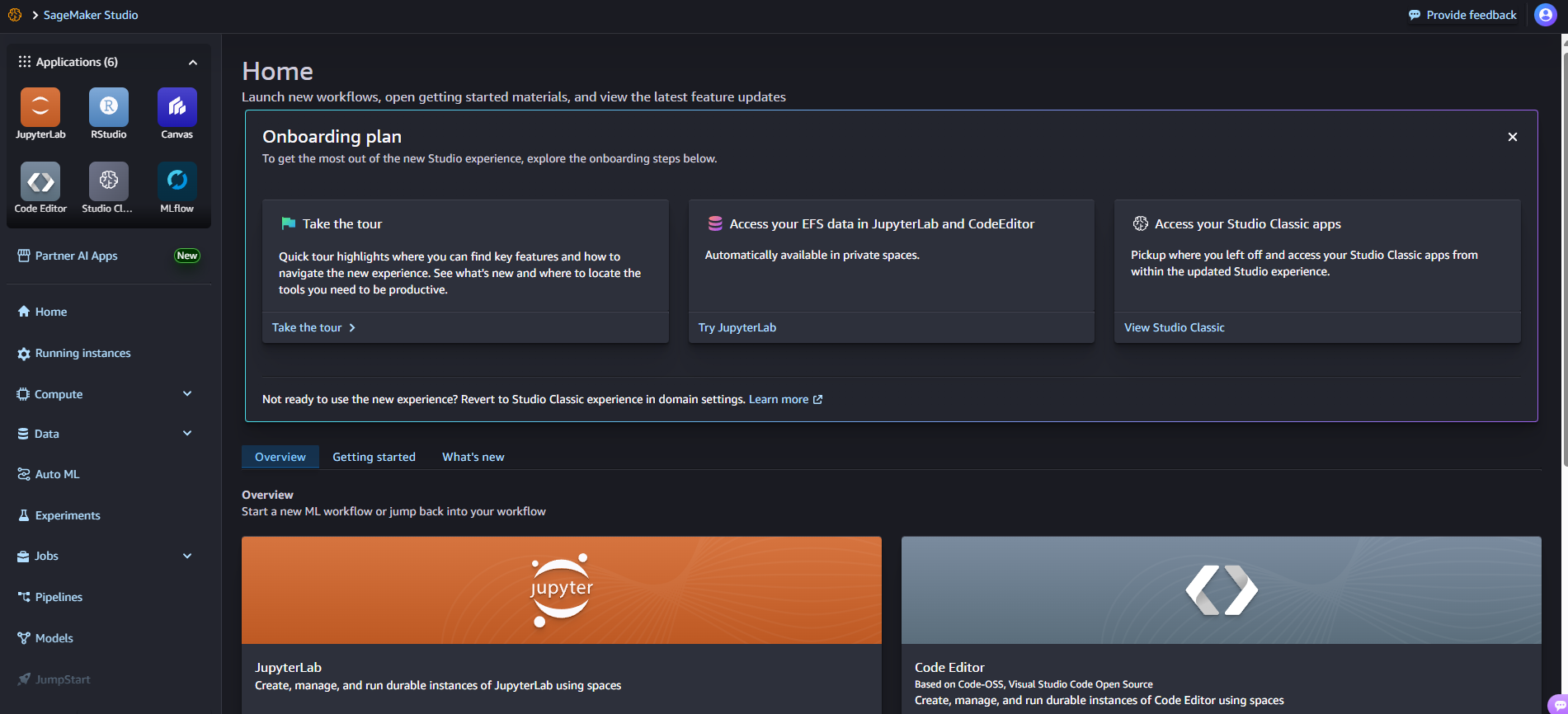
Task: Open the Canvas application icon
Action: pyautogui.click(x=177, y=107)
